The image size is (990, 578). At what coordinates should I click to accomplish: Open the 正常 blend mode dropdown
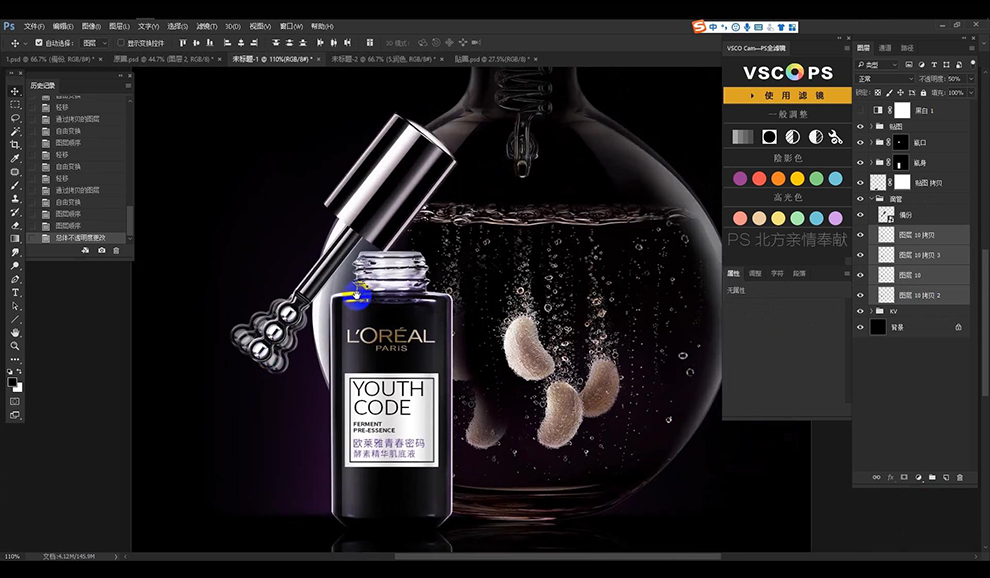click(x=885, y=79)
